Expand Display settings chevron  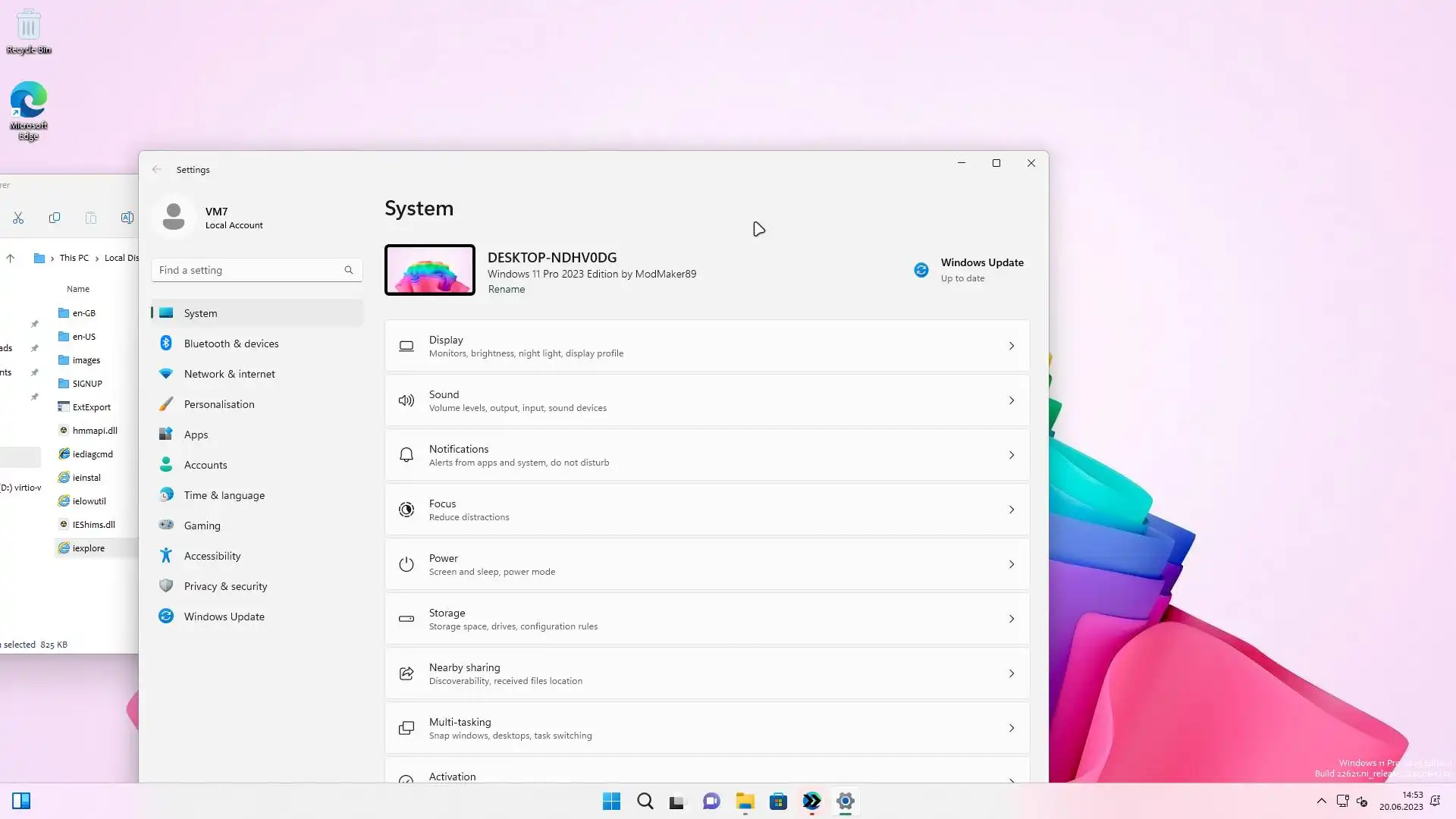1011,346
